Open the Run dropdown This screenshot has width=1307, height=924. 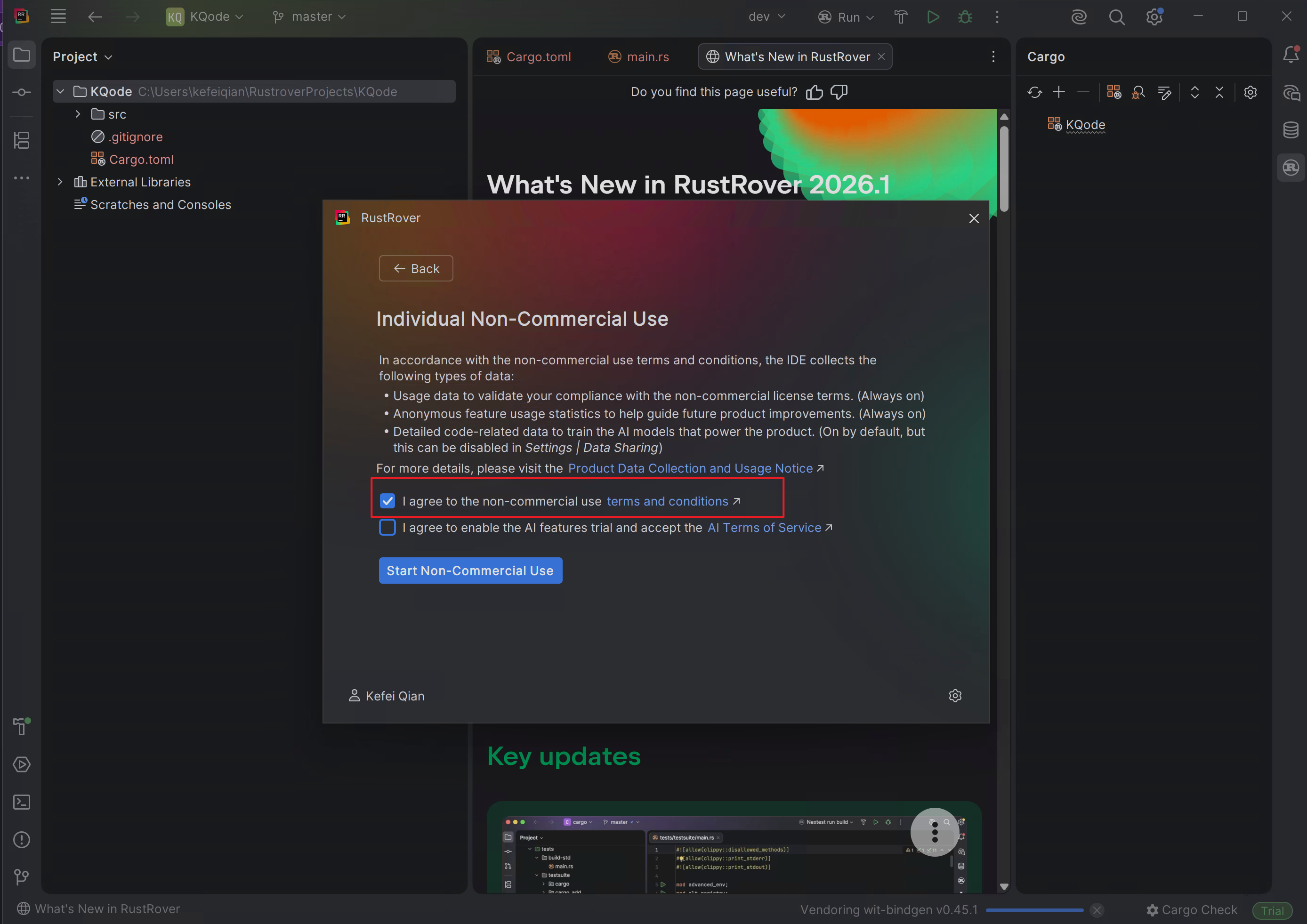(x=845, y=17)
